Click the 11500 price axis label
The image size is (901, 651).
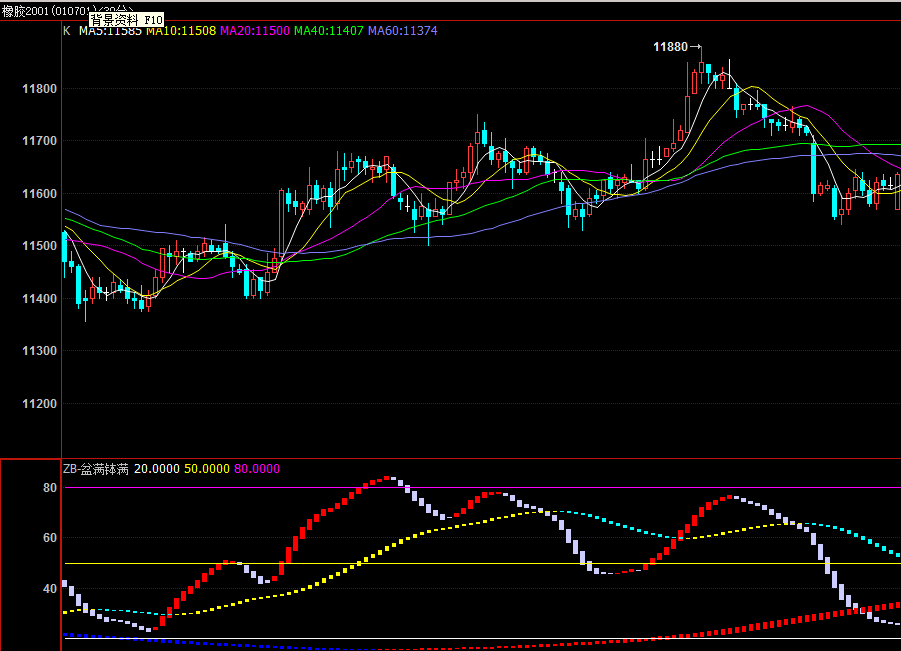point(40,246)
